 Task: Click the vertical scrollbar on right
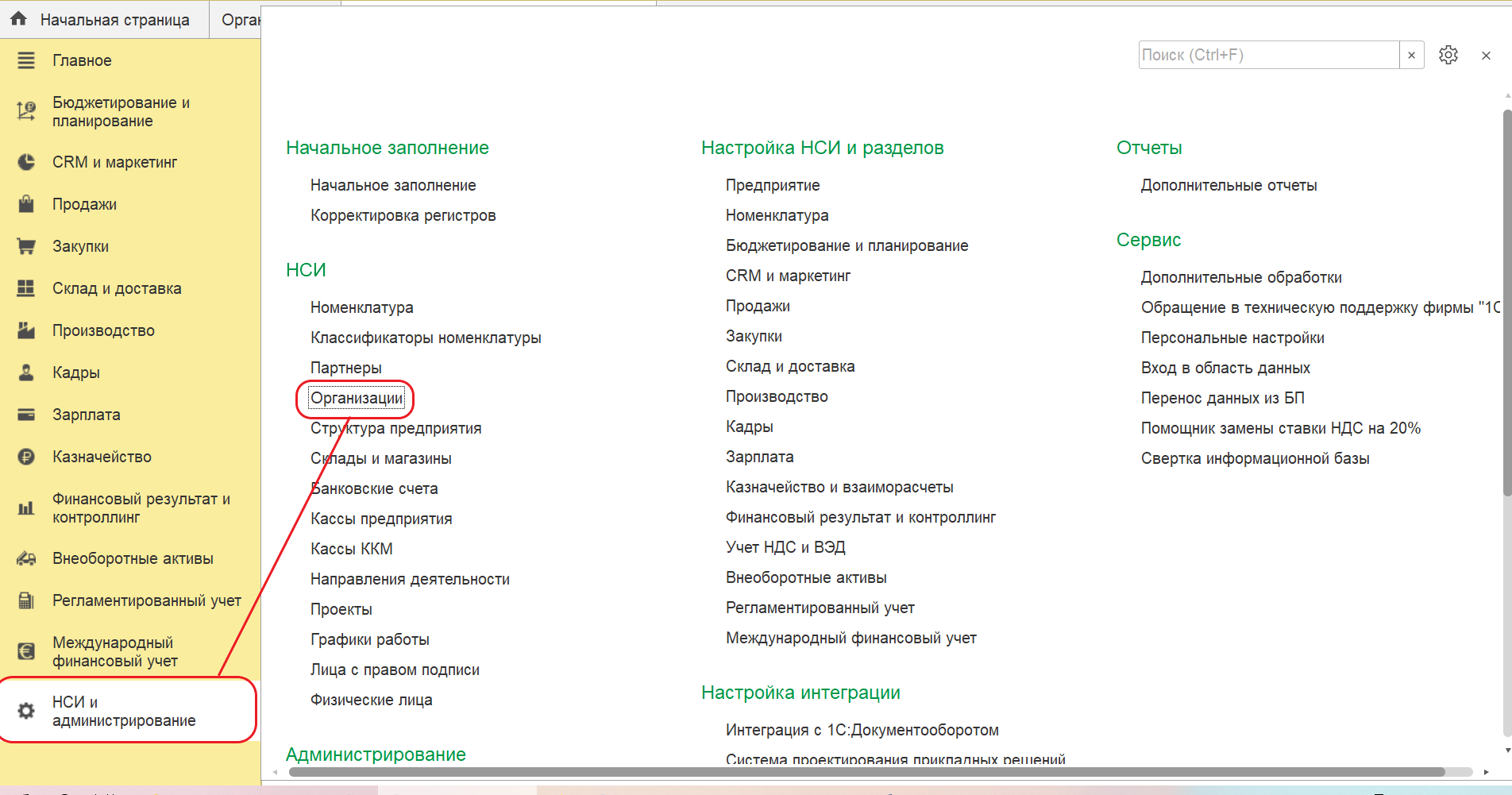(1506, 303)
